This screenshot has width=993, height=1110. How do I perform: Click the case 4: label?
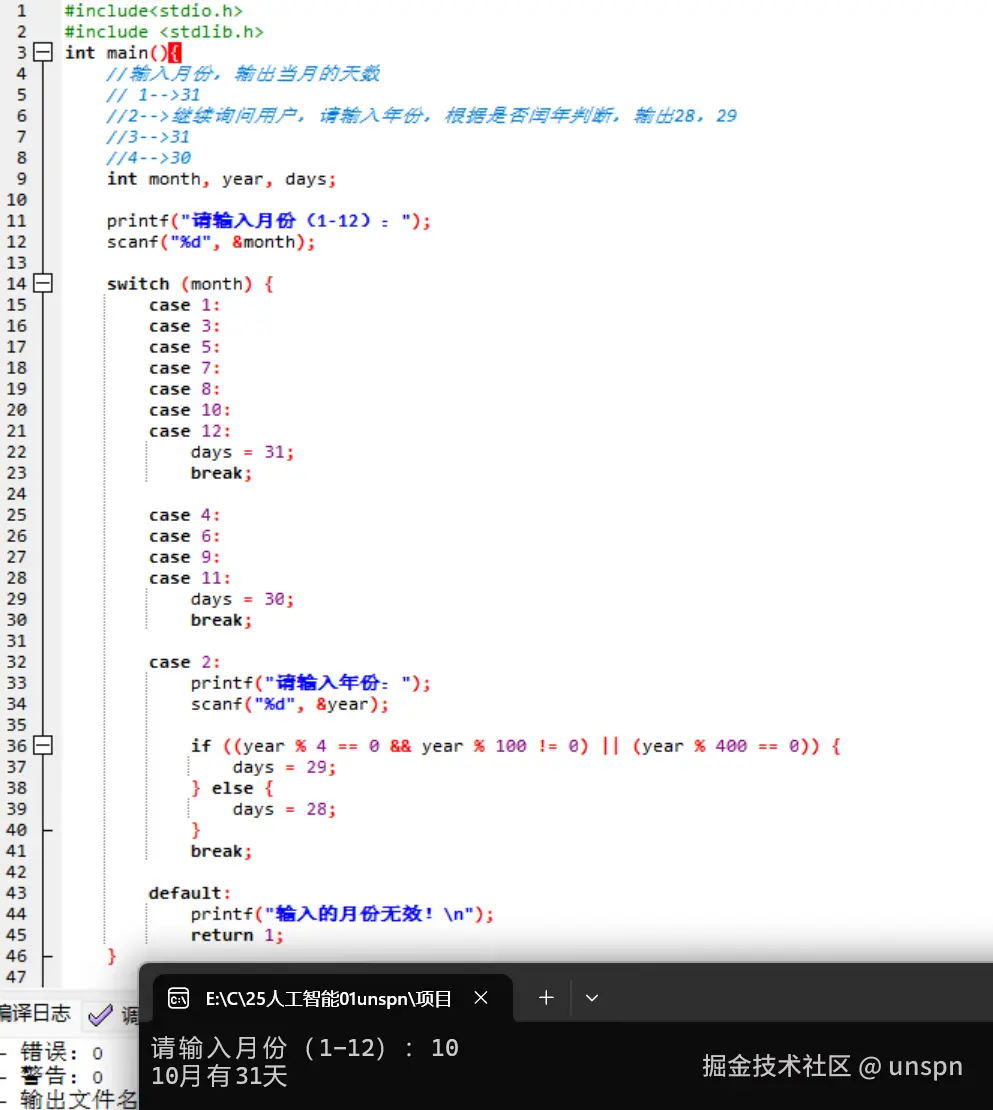(x=184, y=515)
